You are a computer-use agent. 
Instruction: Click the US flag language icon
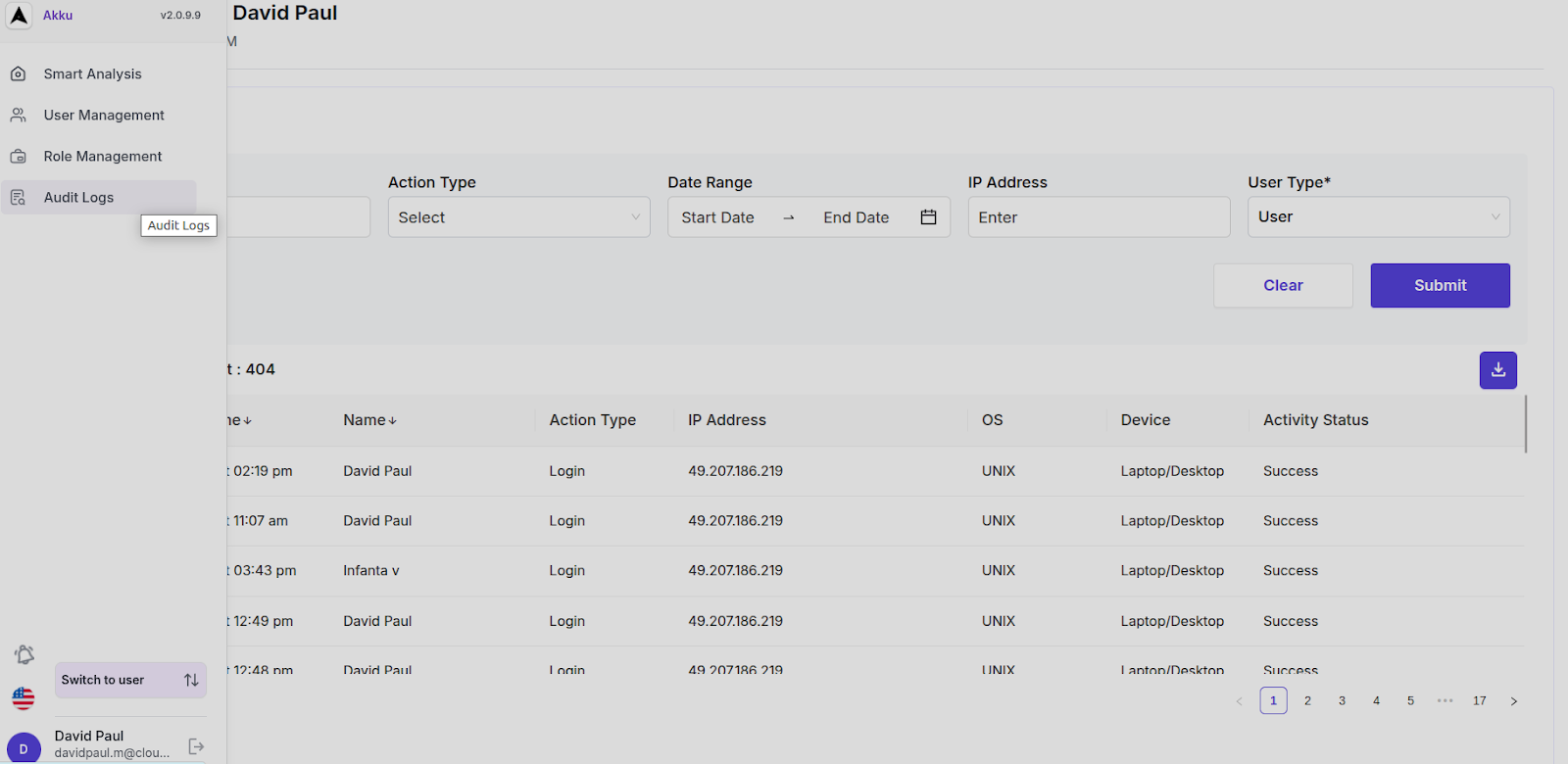[x=24, y=698]
